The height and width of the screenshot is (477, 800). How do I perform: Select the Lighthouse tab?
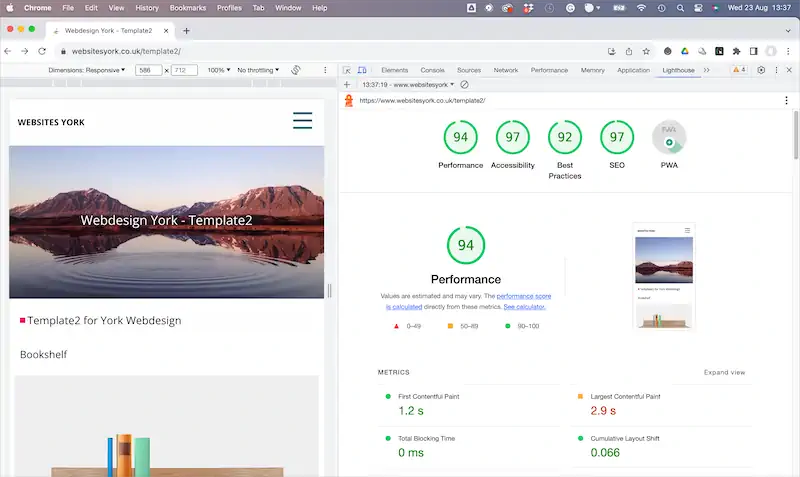click(x=678, y=70)
